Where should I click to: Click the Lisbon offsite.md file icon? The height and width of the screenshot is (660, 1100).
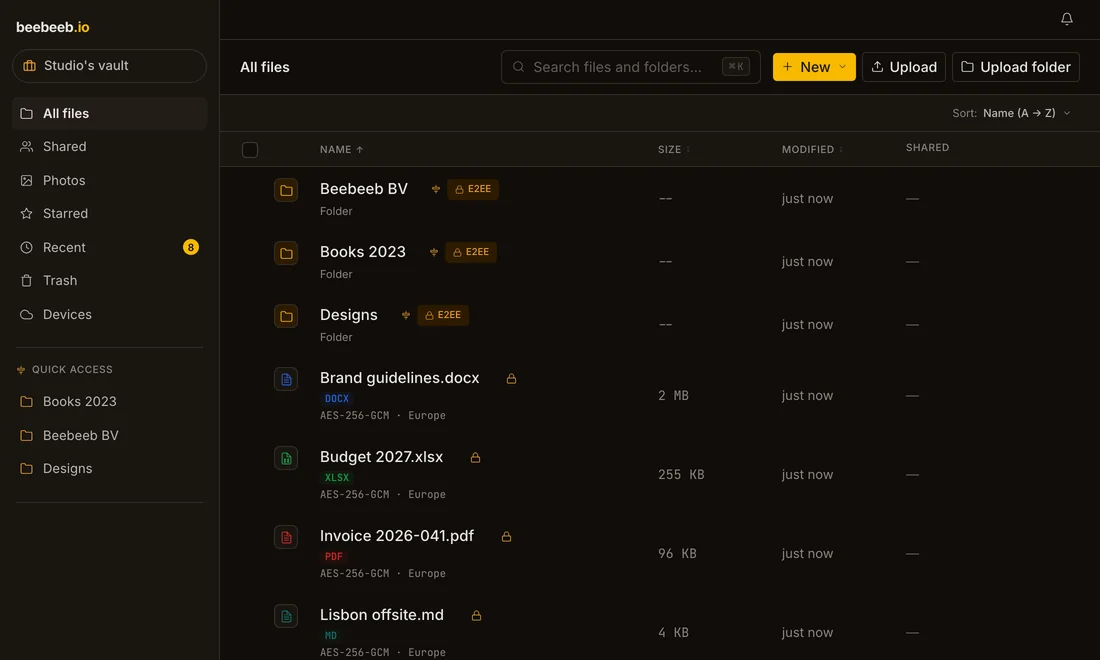click(x=286, y=617)
